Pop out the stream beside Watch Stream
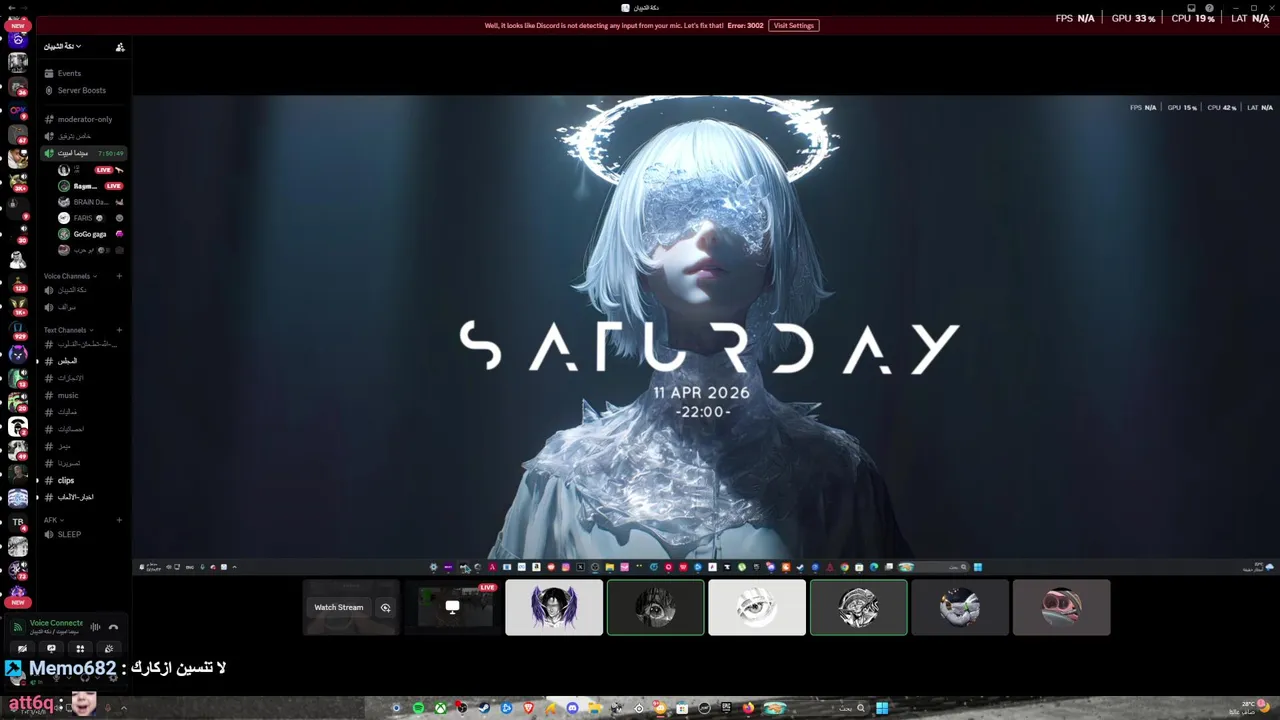Screen dimensions: 1280x720 (x=385, y=607)
